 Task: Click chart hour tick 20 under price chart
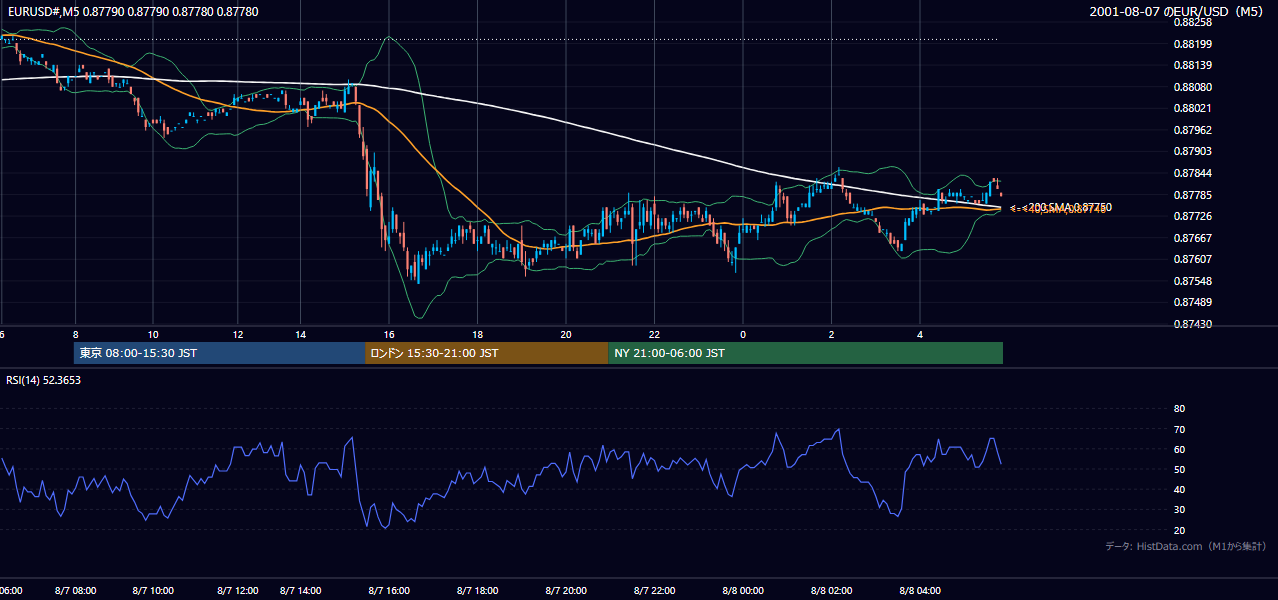point(566,334)
